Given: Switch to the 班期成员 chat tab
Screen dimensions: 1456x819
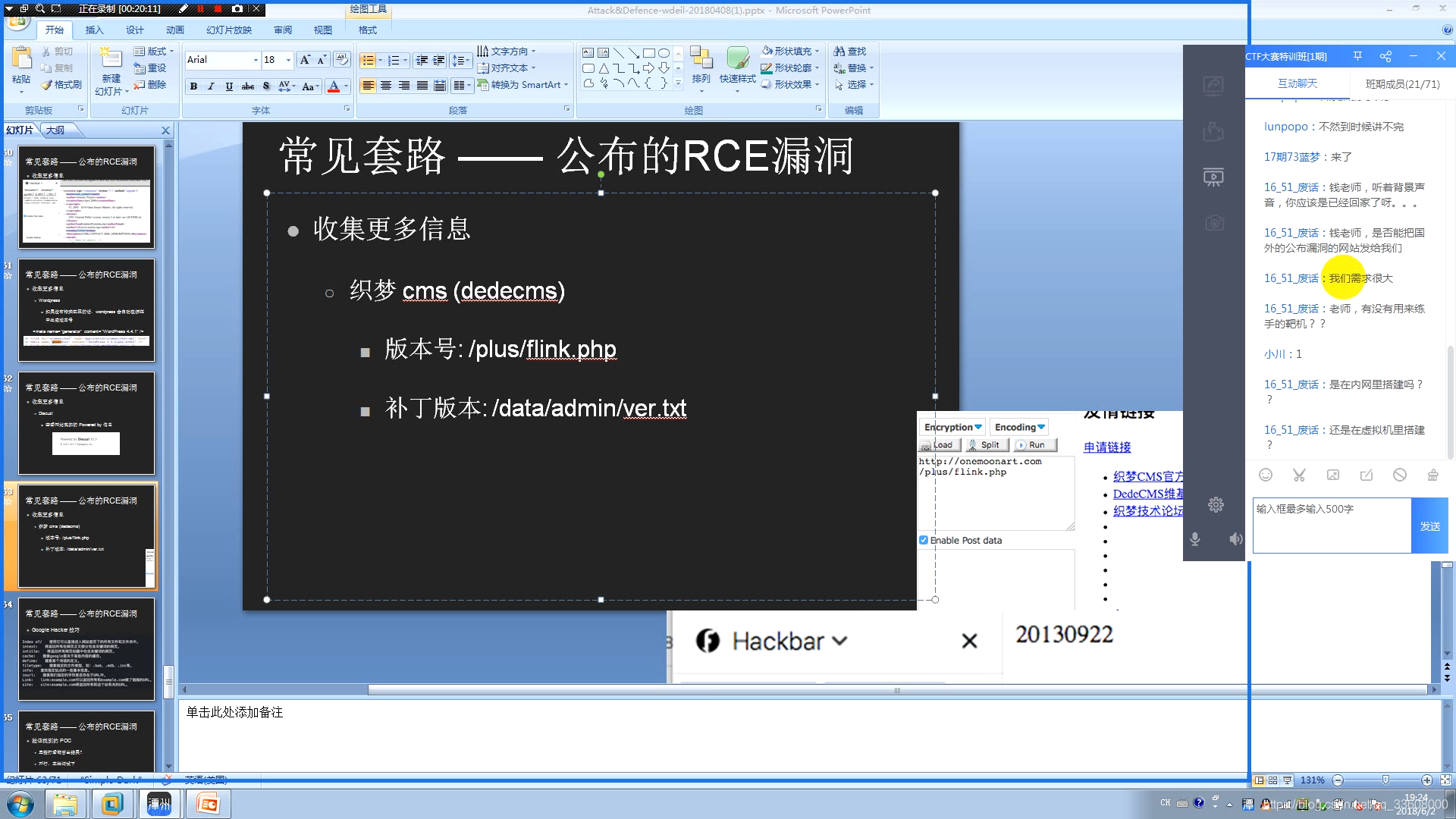Looking at the screenshot, I should (x=1402, y=84).
